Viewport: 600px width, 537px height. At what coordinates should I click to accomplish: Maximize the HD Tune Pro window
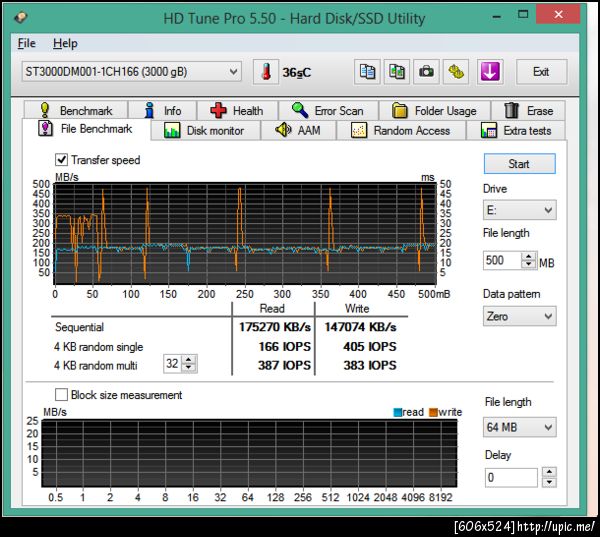coord(523,15)
